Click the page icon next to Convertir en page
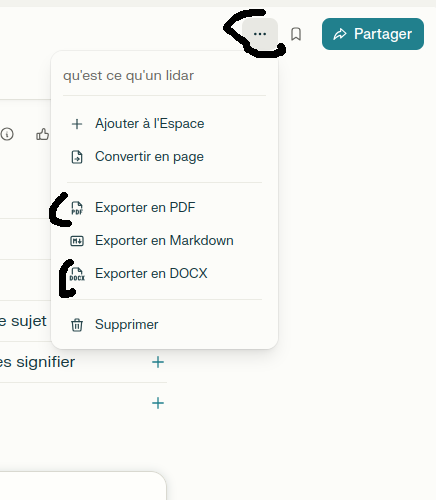Viewport: 436px width, 500px height. (x=77, y=157)
